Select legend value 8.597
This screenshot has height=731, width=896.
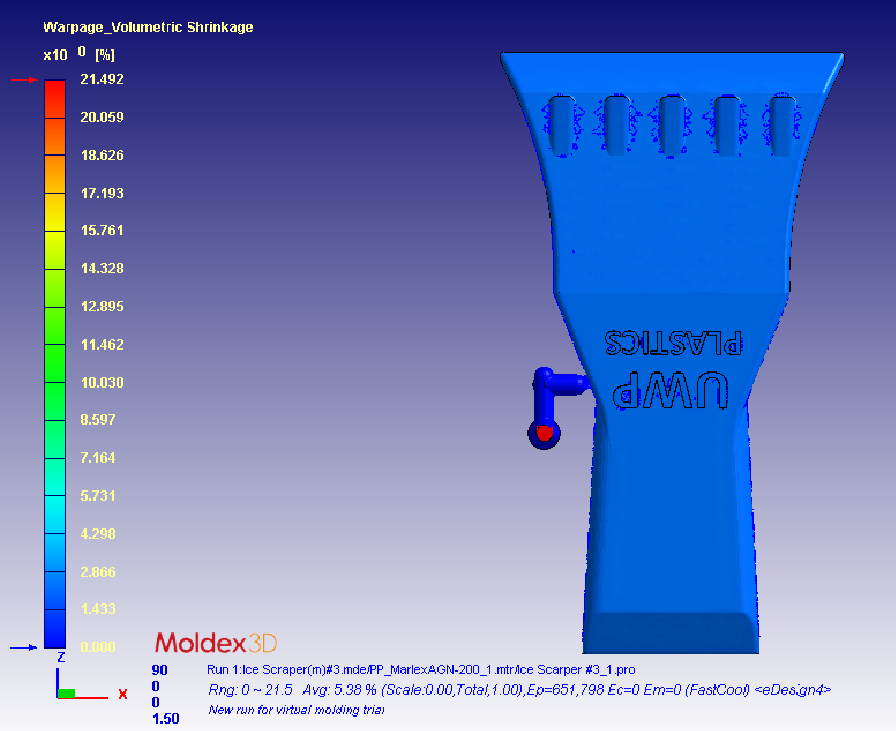click(98, 420)
